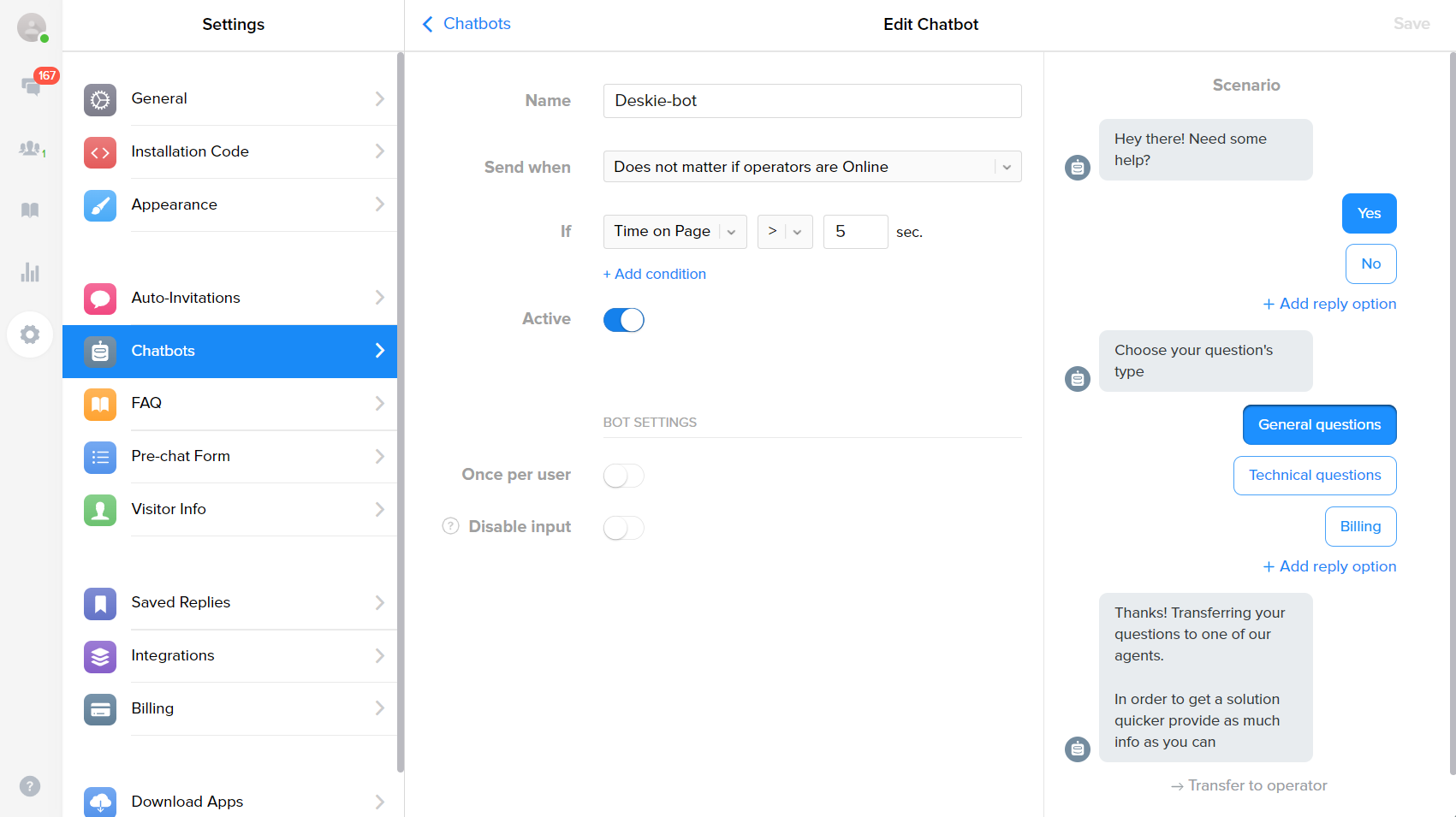Open the visitors team icon
Image resolution: width=1456 pixels, height=817 pixels.
[x=32, y=149]
